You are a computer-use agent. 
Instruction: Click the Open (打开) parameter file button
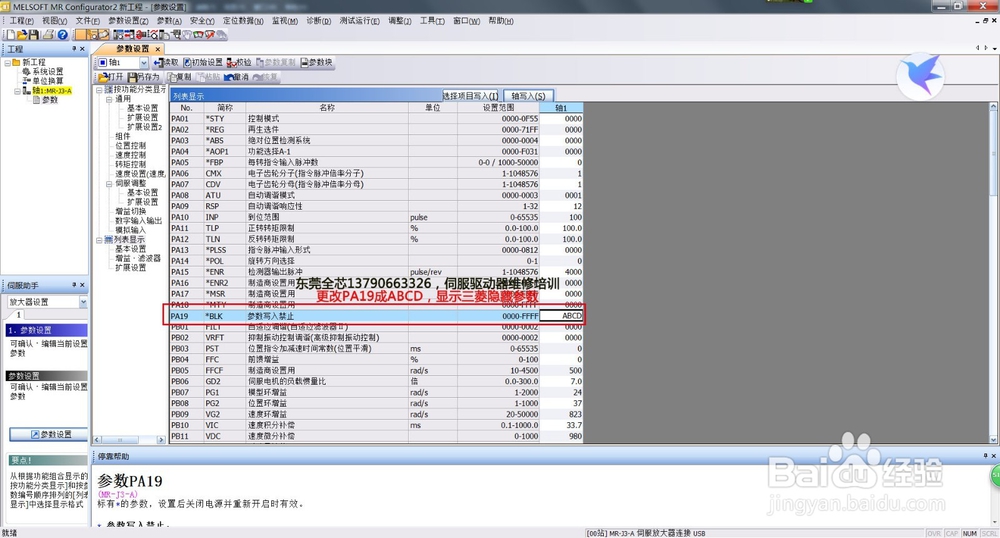coord(111,76)
